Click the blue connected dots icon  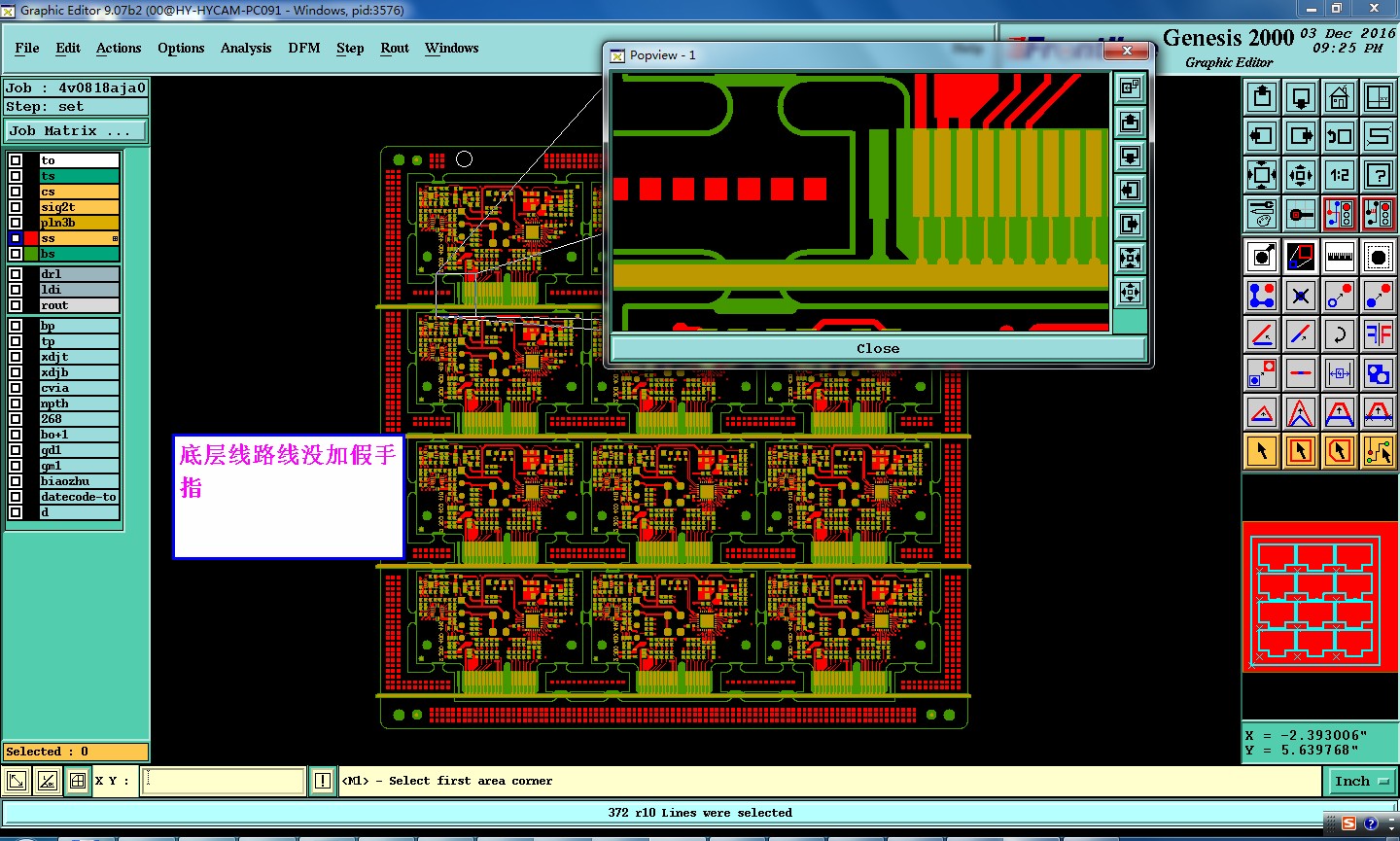pos(1262,296)
